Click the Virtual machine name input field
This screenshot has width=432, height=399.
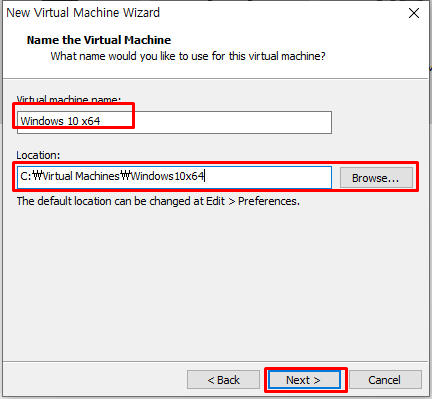pyautogui.click(x=174, y=122)
